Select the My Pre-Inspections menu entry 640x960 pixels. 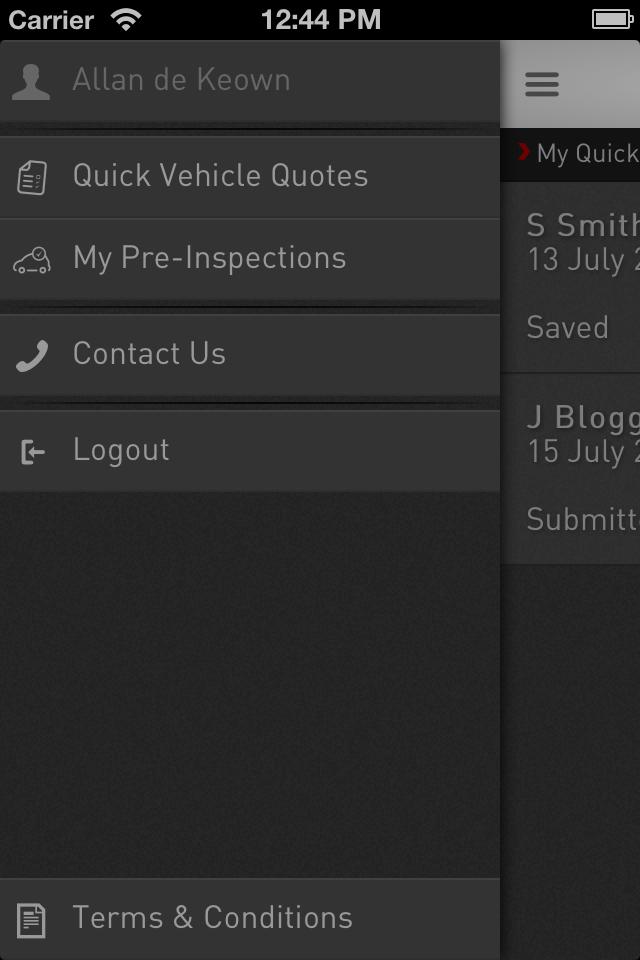(208, 259)
